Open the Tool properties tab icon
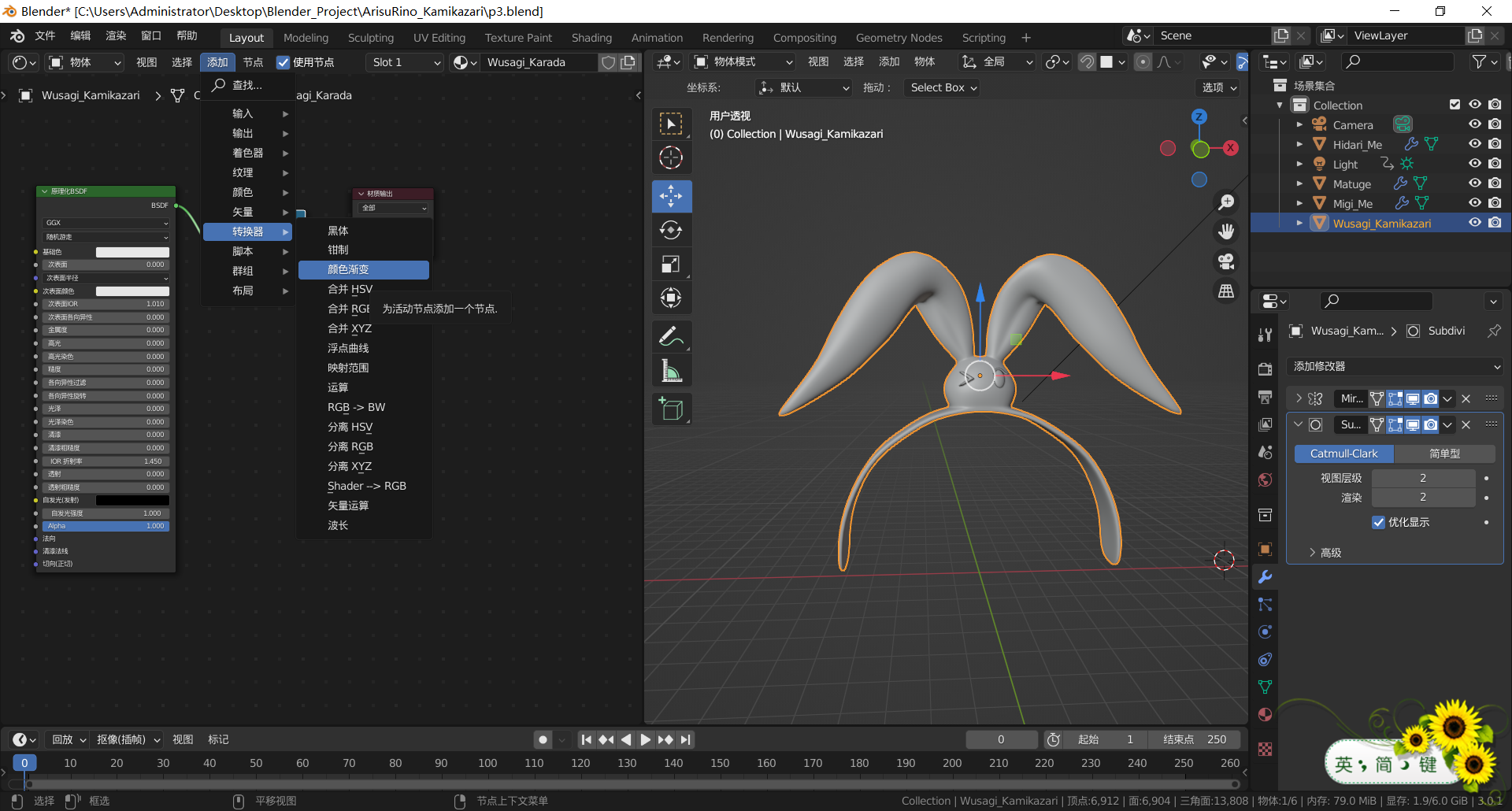1512x811 pixels. (x=1266, y=335)
